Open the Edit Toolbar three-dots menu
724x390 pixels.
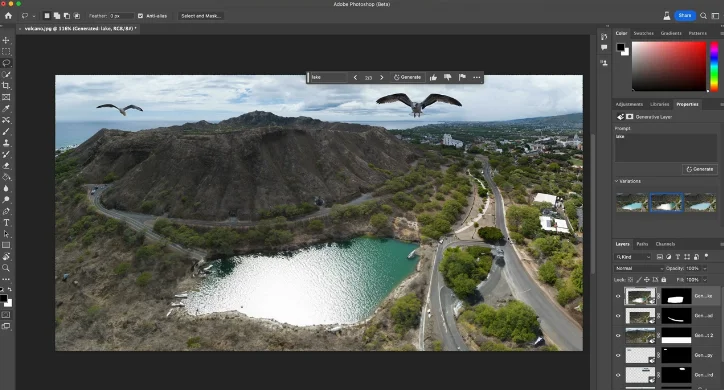pos(6,279)
